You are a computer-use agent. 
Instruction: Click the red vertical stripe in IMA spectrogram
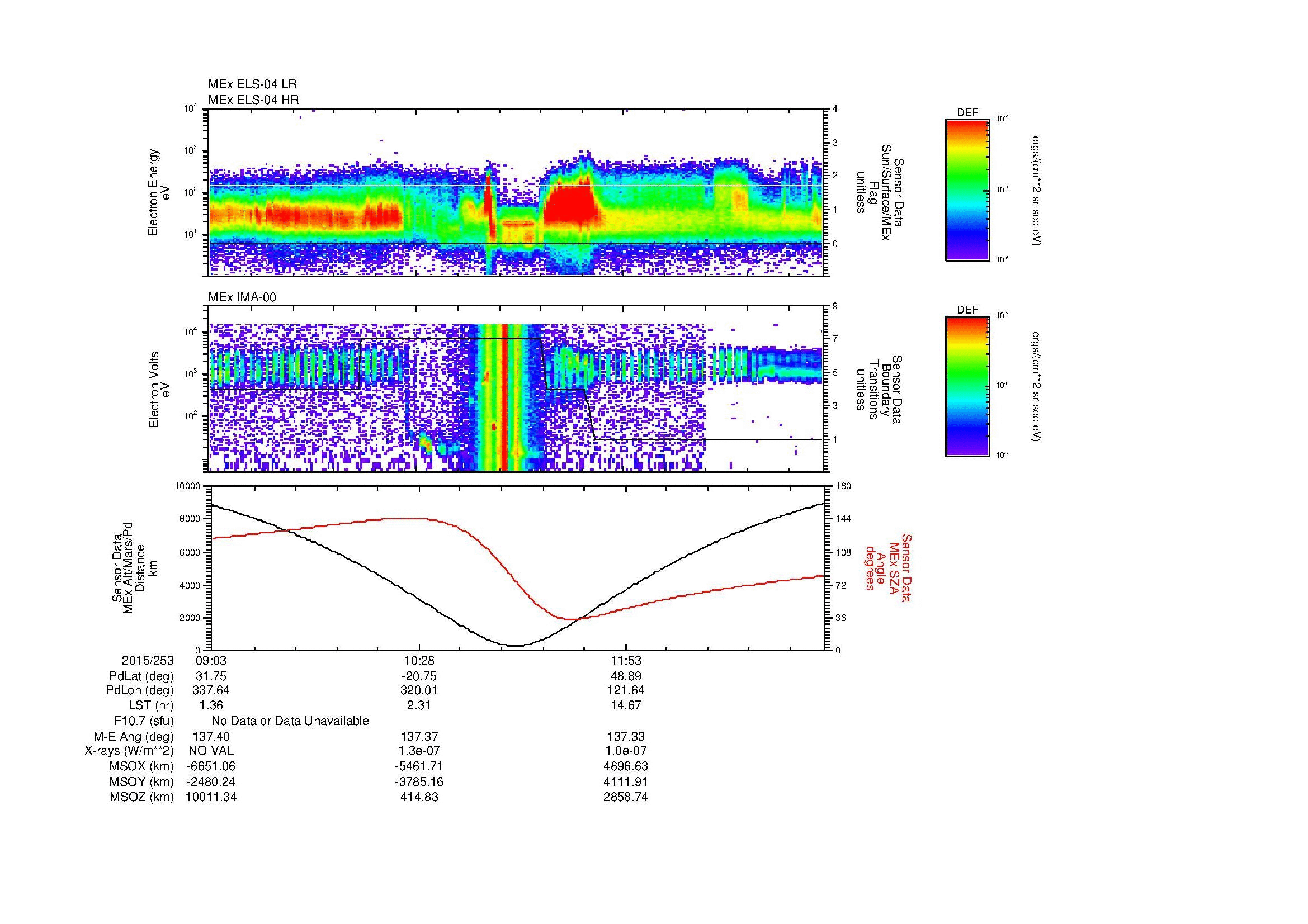click(x=505, y=397)
